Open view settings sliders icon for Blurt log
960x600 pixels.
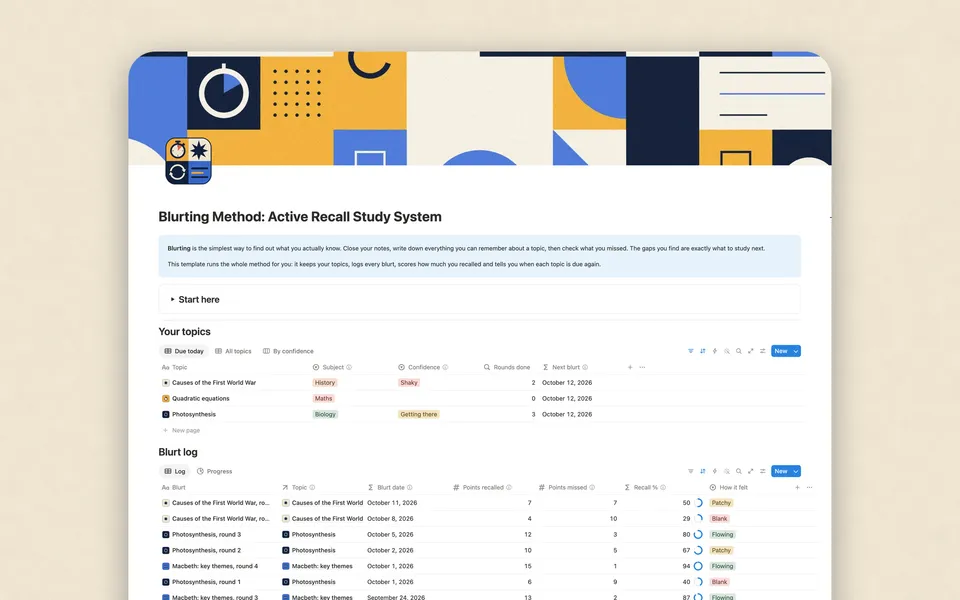point(763,471)
